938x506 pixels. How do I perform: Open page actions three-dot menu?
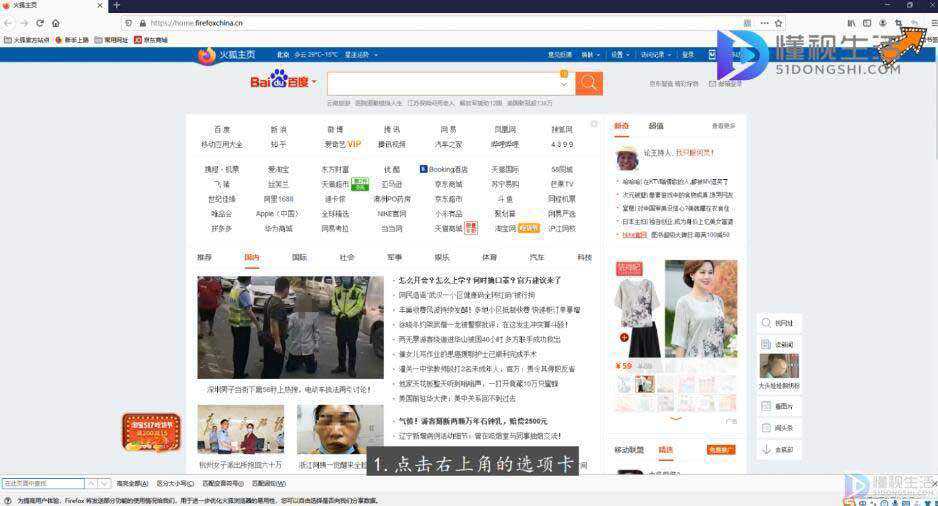[764, 23]
